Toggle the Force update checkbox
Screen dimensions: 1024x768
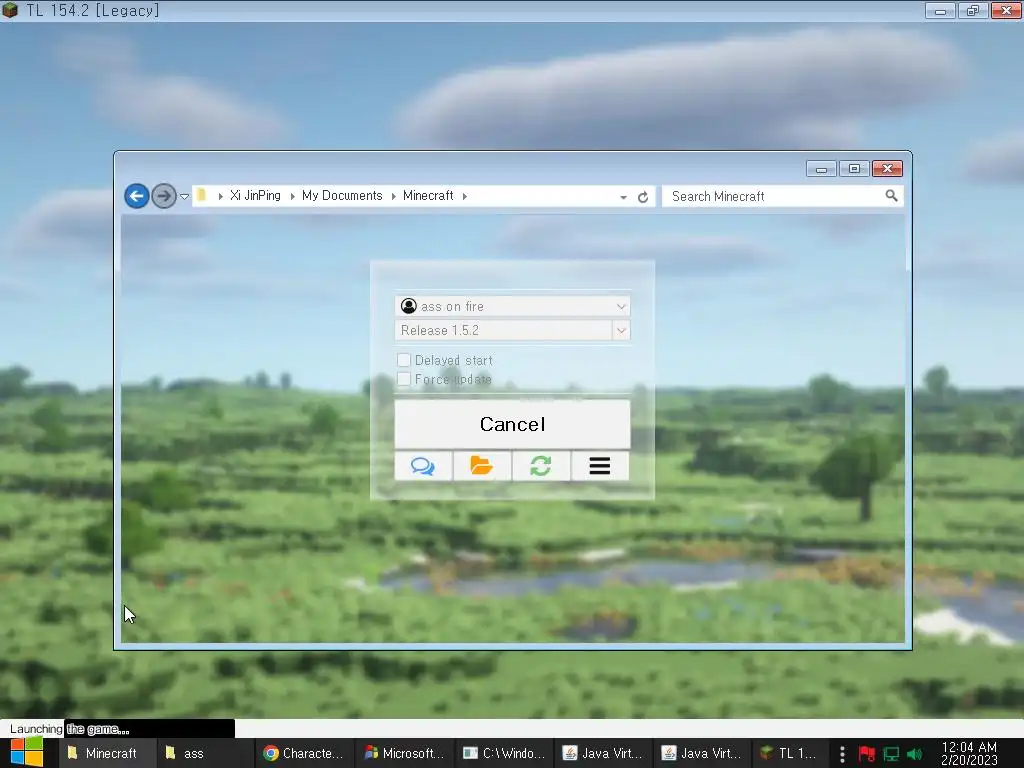pos(404,379)
